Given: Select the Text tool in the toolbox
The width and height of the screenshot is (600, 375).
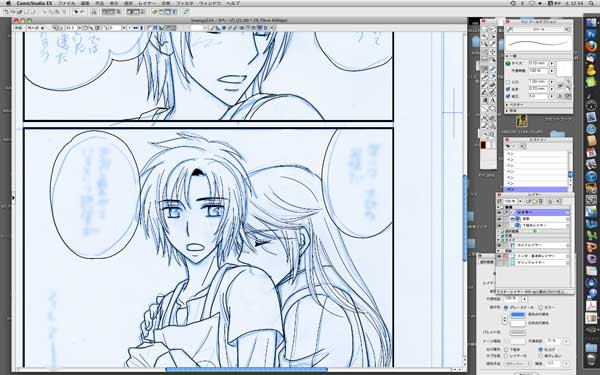Looking at the screenshot, I should click(492, 100).
